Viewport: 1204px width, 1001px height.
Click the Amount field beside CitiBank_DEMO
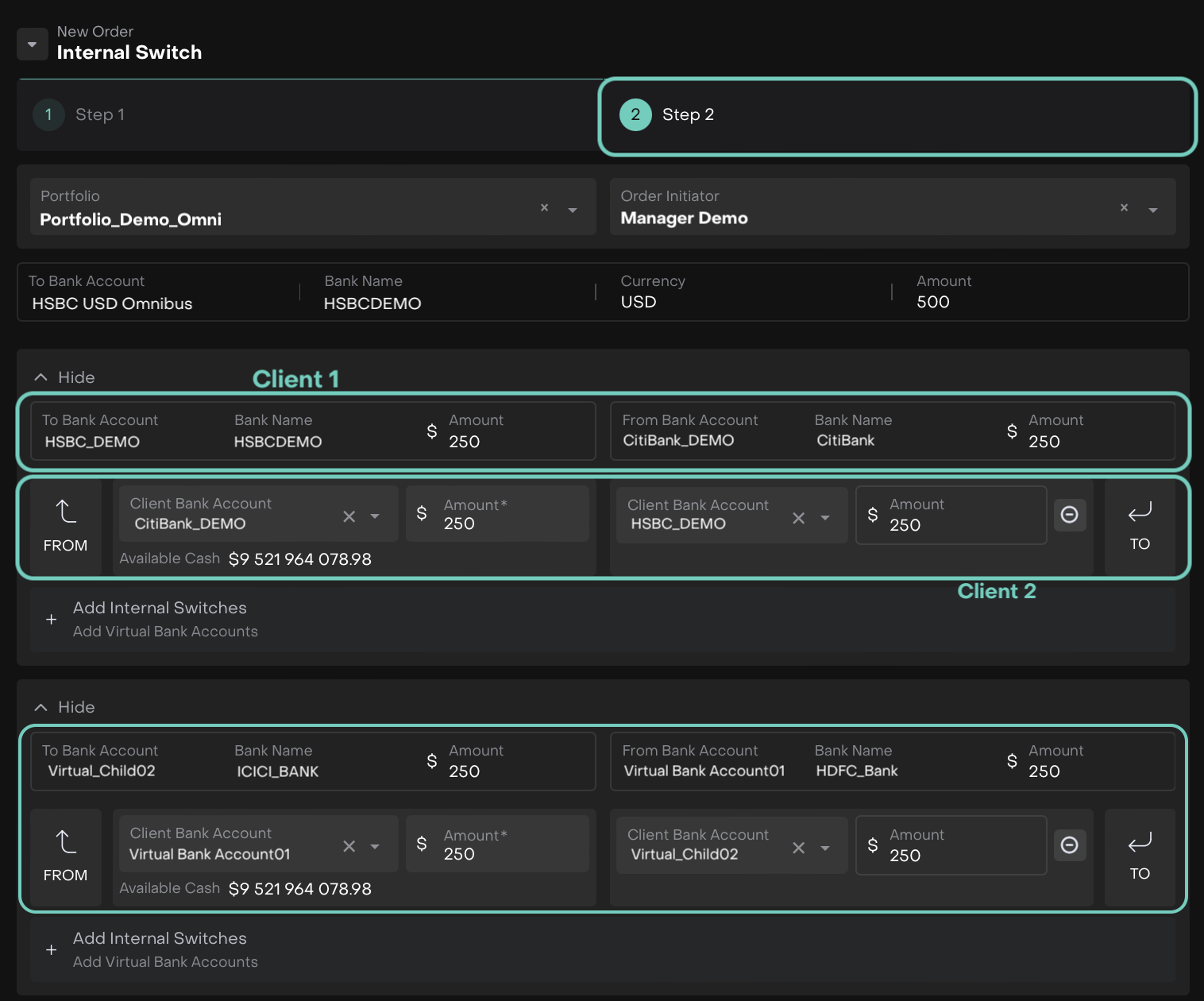[496, 515]
